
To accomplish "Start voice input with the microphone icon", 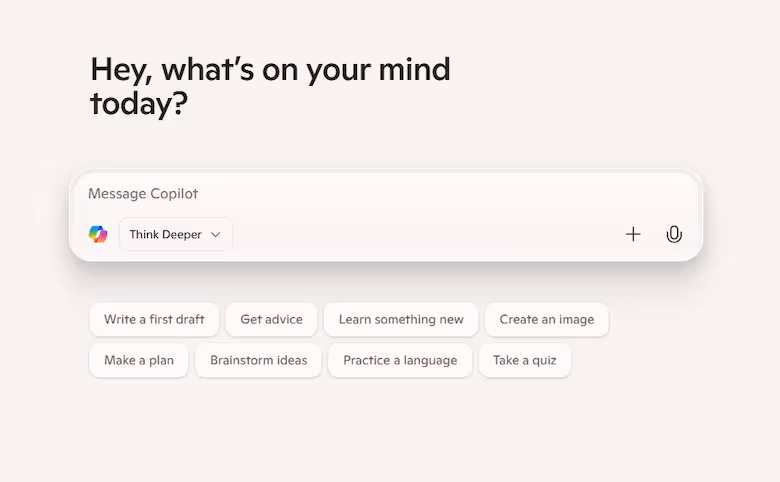I will coord(674,234).
